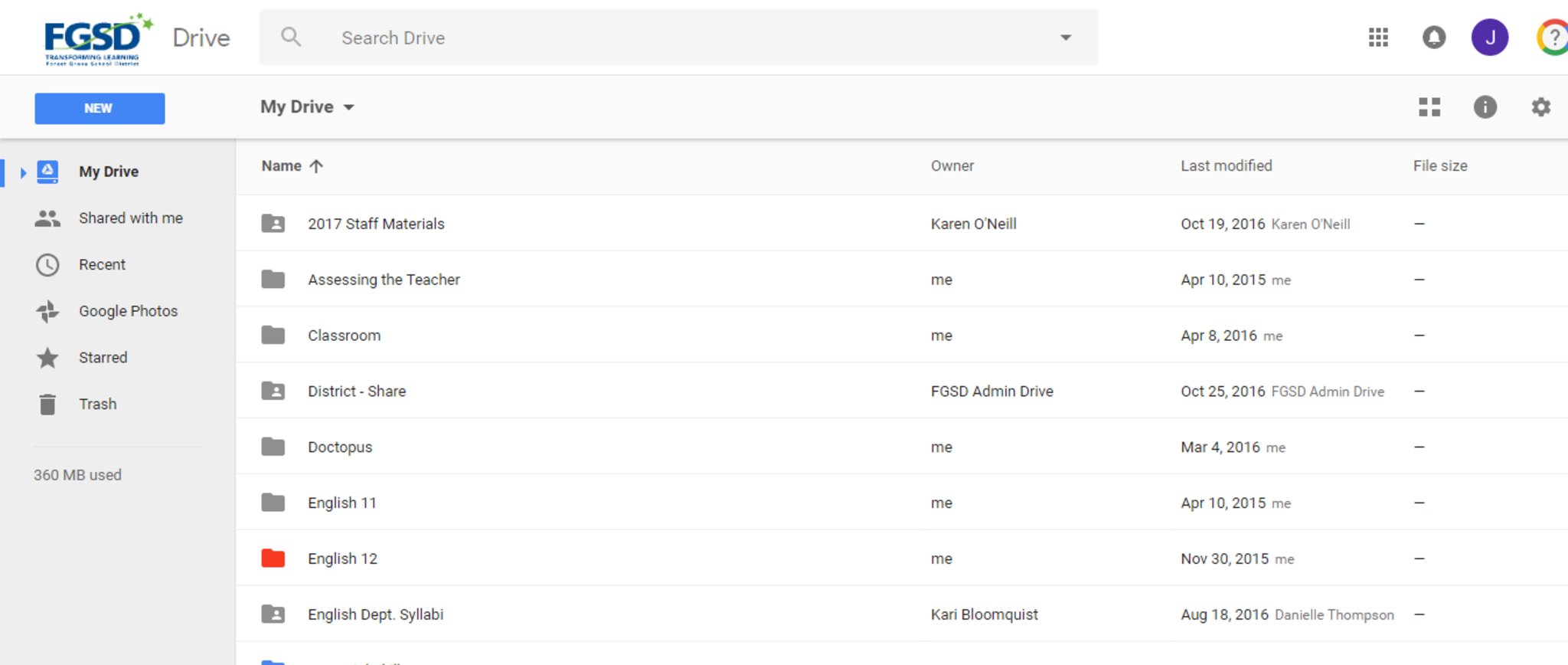Expand the search options dropdown arrow
This screenshot has width=1568, height=665.
click(x=1065, y=38)
